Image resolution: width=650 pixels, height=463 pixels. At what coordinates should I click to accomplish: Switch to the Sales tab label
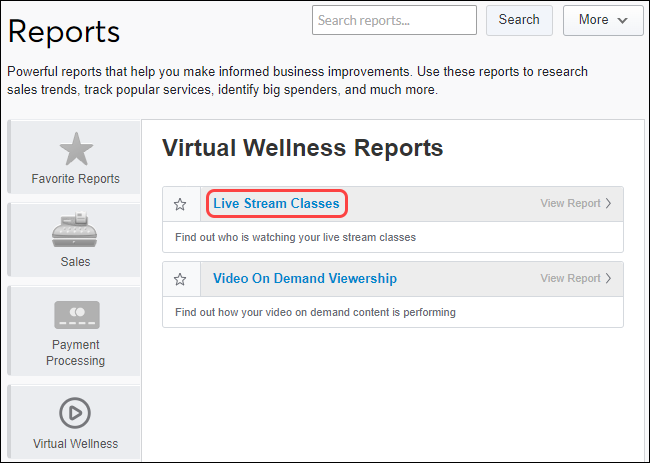(x=75, y=262)
